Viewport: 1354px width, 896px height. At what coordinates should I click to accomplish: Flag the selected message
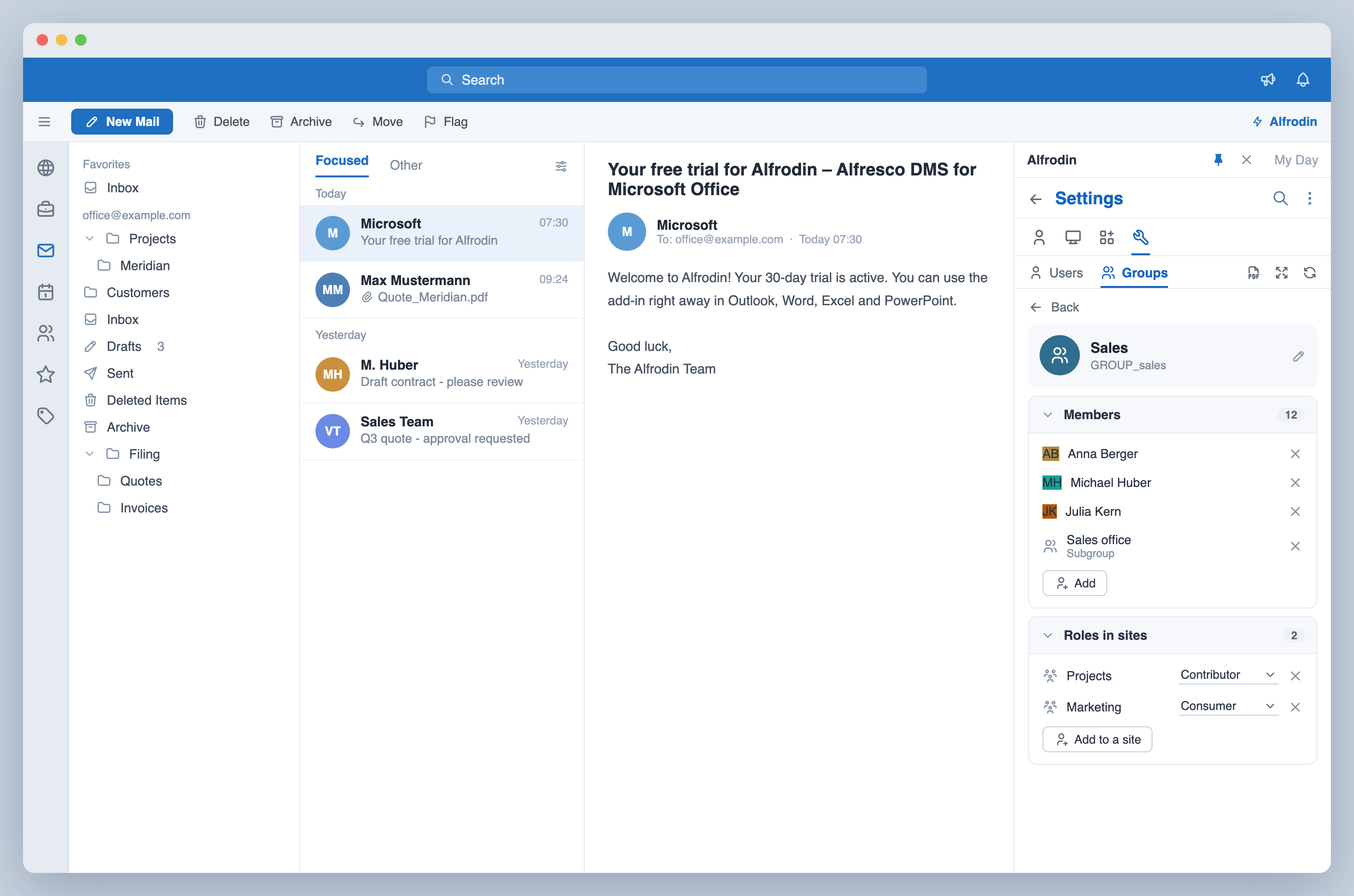click(x=446, y=122)
